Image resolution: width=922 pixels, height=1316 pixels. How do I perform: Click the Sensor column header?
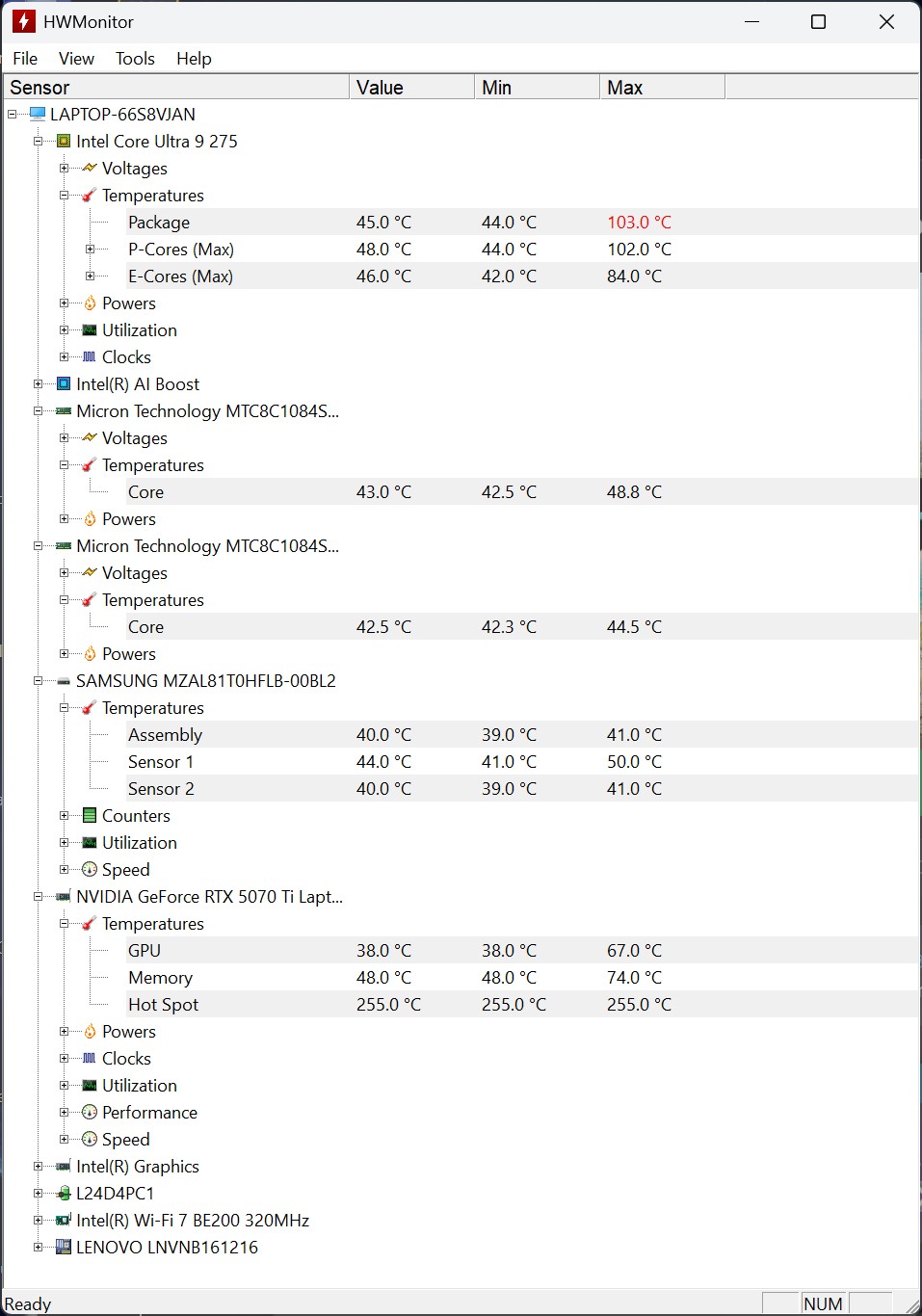pos(176,88)
